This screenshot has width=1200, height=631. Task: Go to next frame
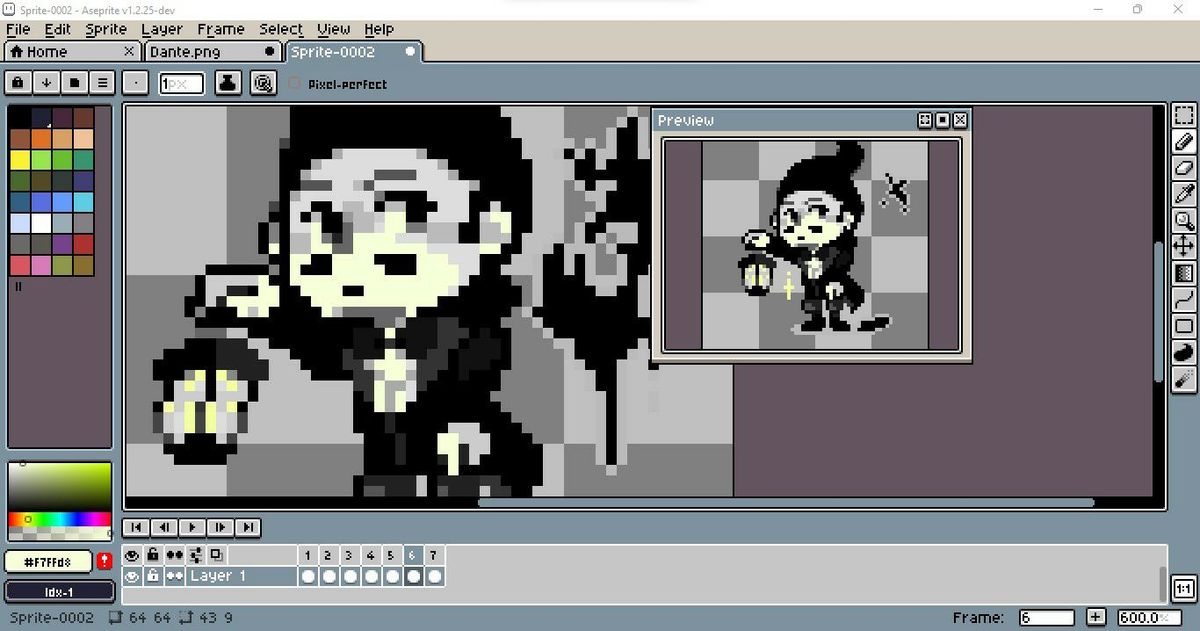(220, 527)
